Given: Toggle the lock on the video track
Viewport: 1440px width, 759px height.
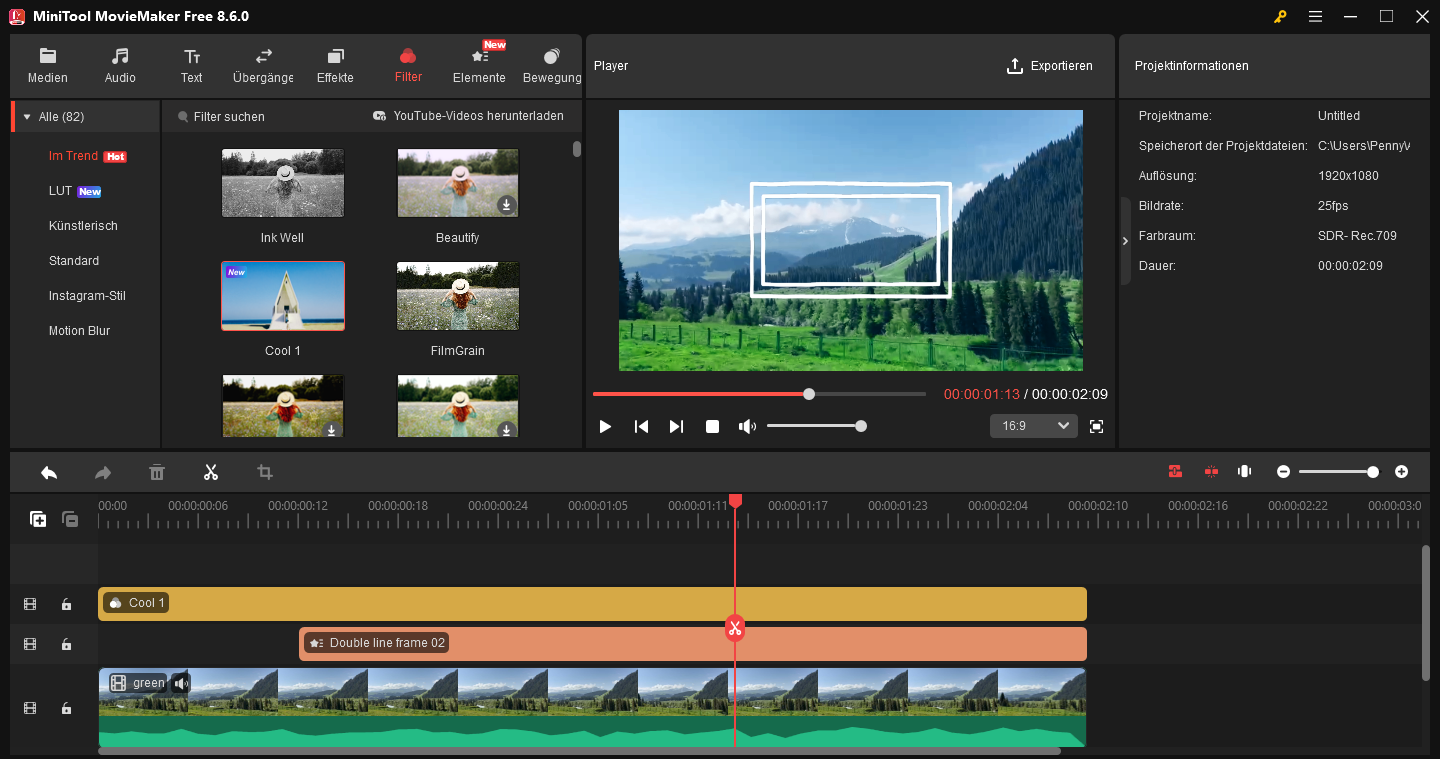Looking at the screenshot, I should (x=66, y=707).
